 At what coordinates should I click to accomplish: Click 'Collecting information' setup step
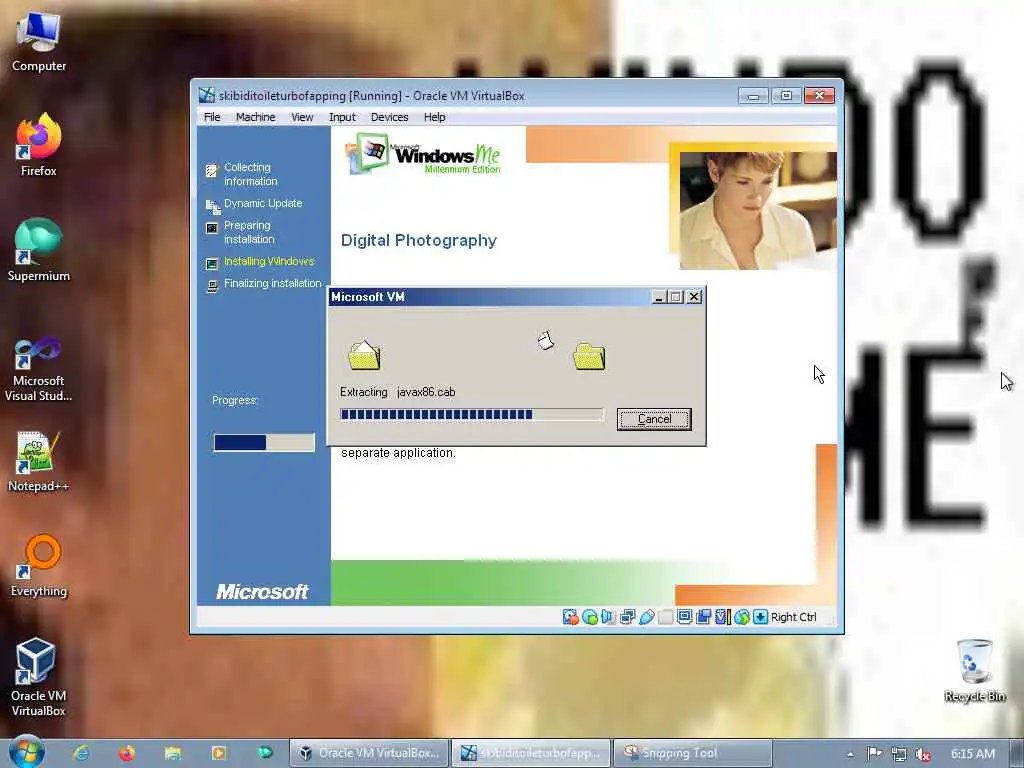tap(250, 174)
